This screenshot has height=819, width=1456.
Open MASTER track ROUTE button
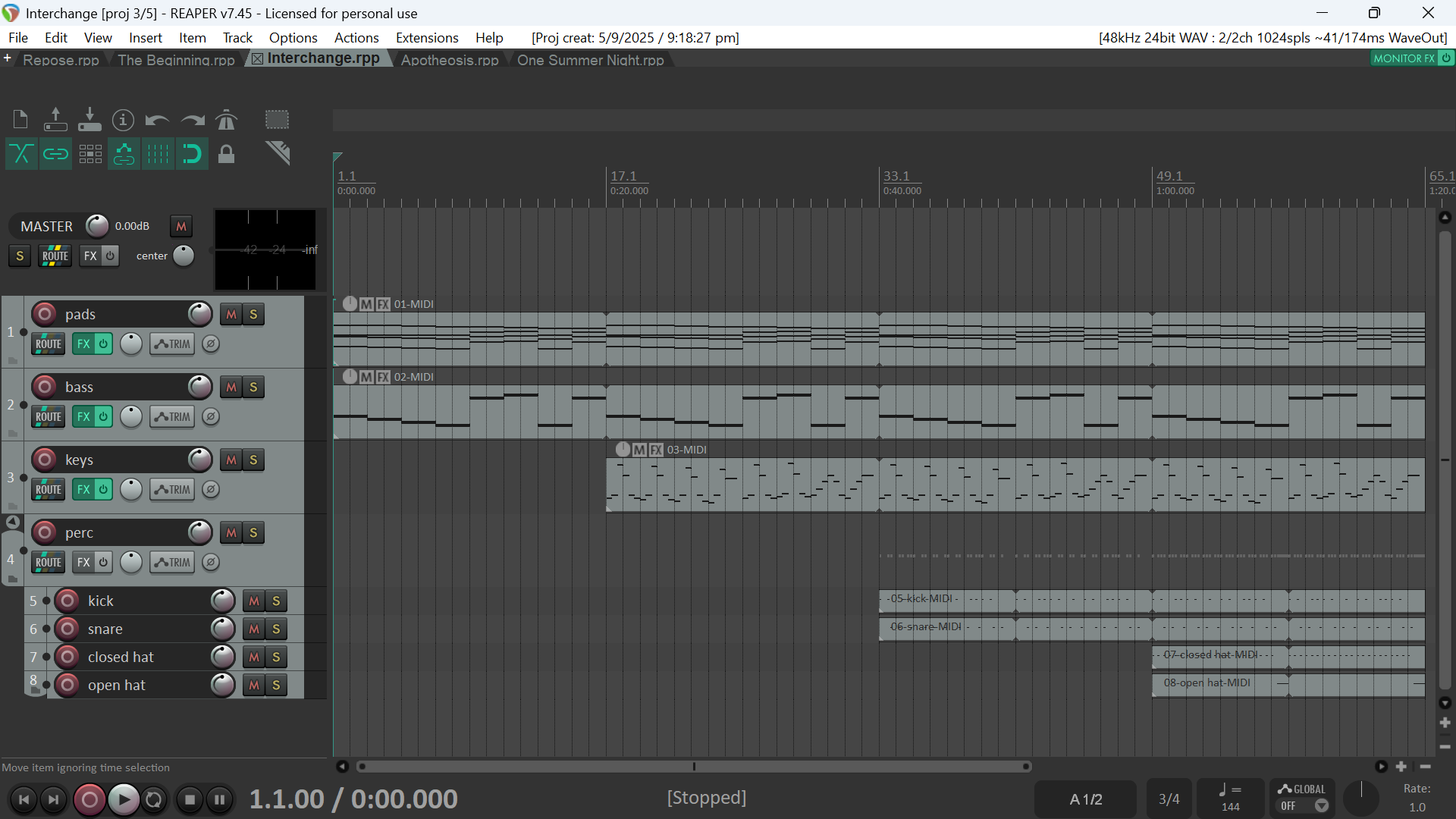[x=55, y=256]
